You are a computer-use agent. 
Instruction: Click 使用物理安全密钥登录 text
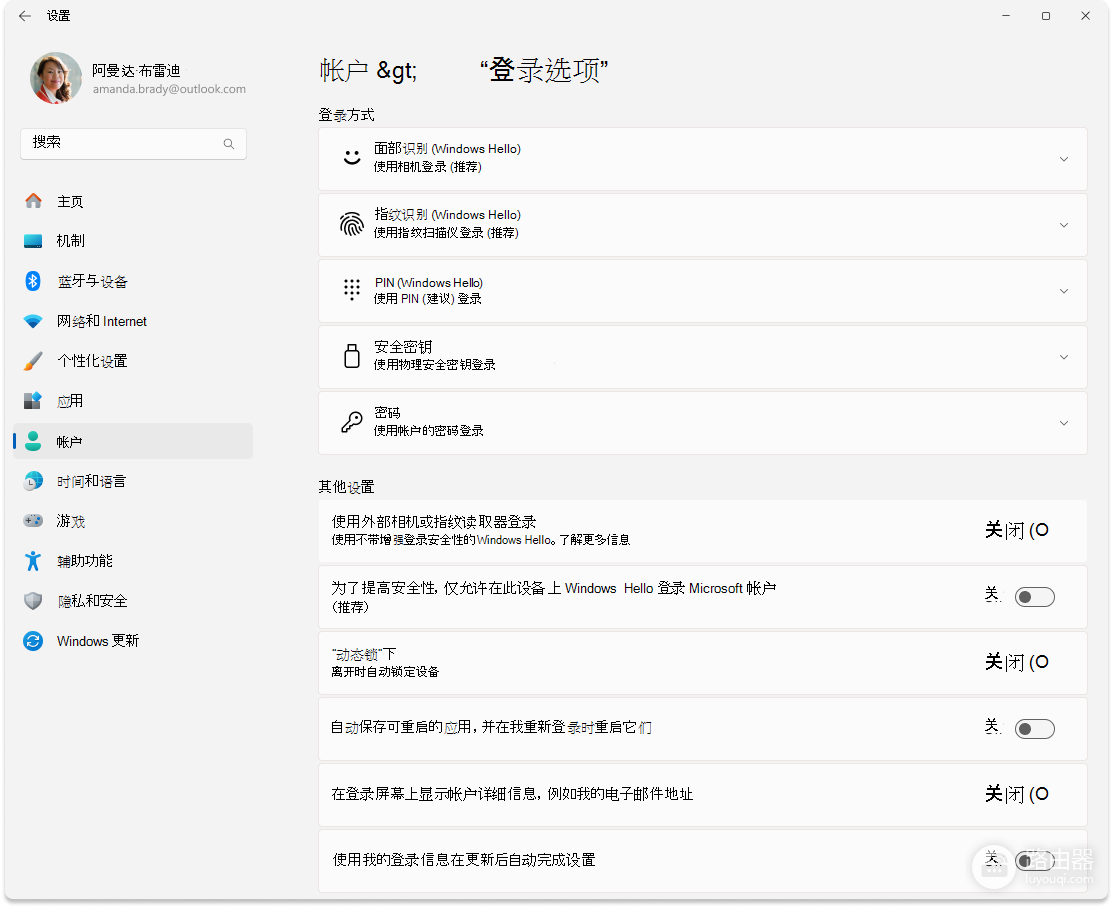[x=435, y=365]
